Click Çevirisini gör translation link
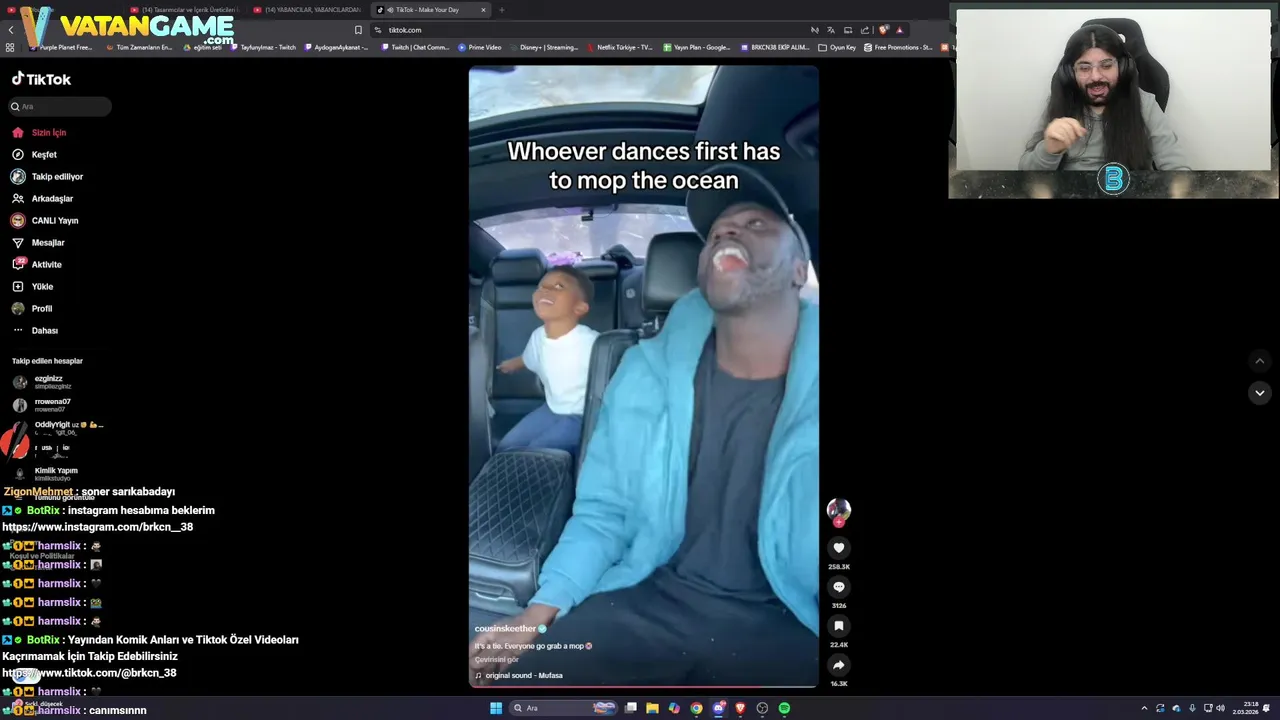 click(x=496, y=660)
